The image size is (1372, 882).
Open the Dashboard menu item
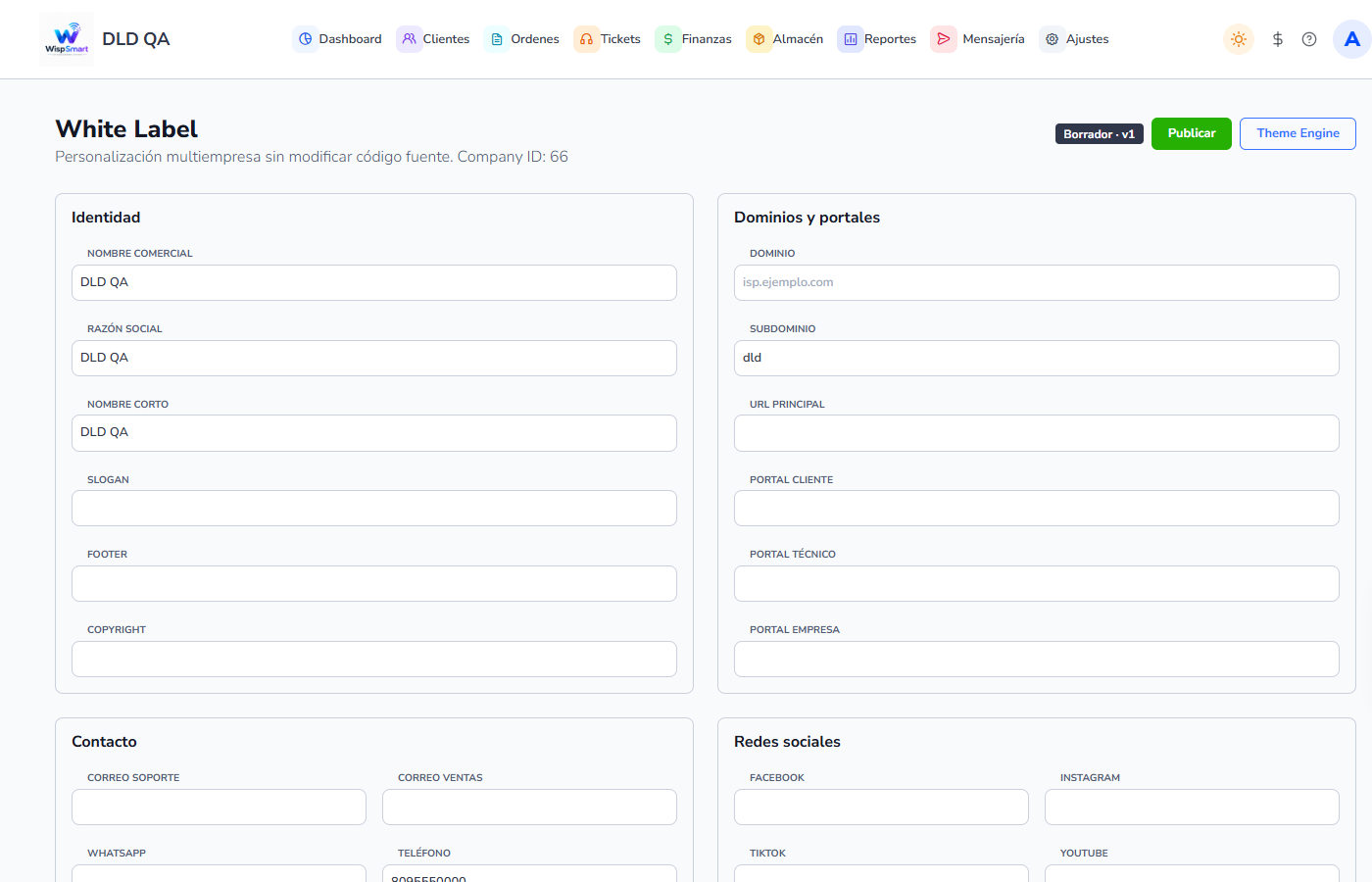[337, 39]
